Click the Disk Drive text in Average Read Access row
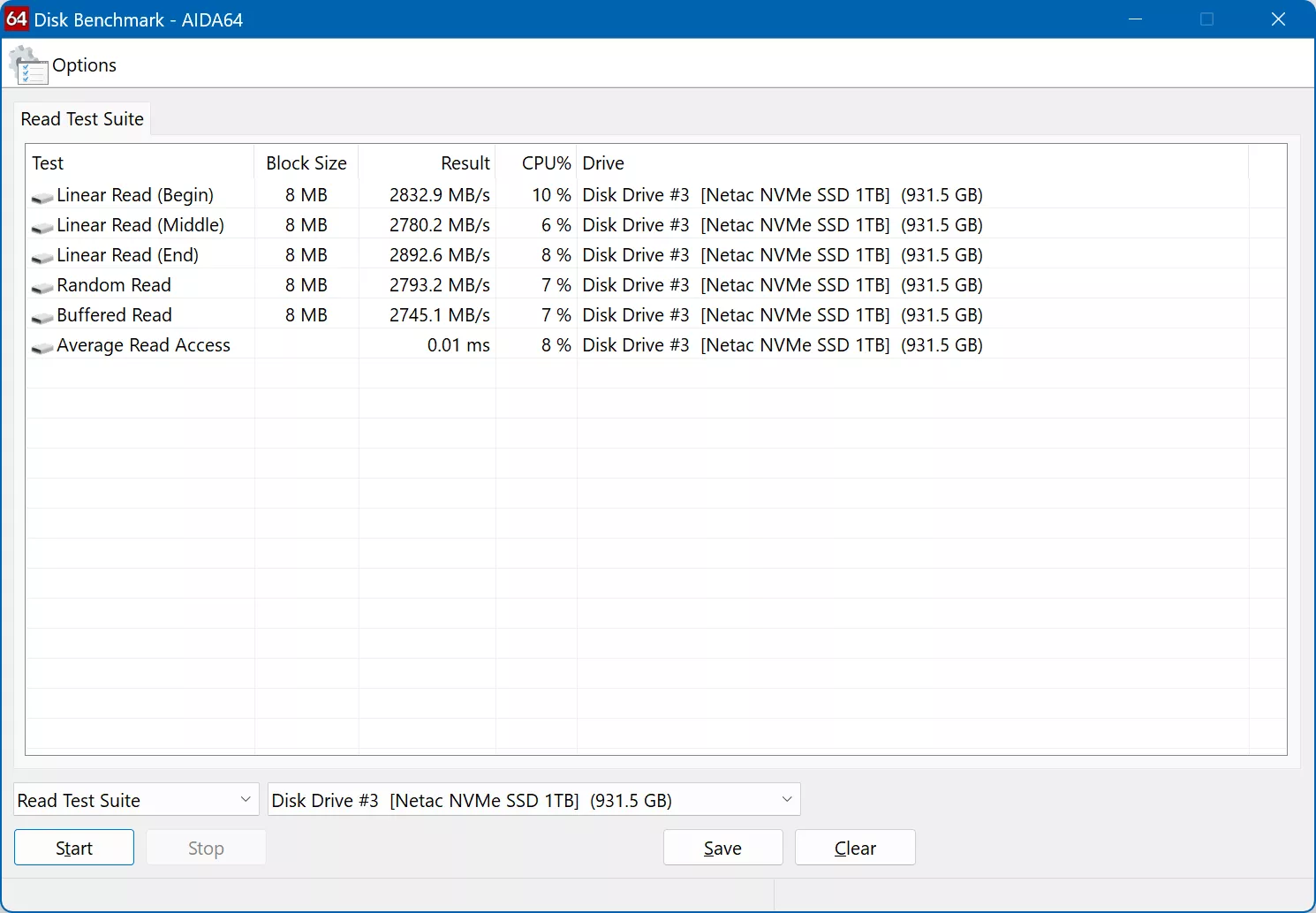This screenshot has width=1316, height=913. point(783,345)
